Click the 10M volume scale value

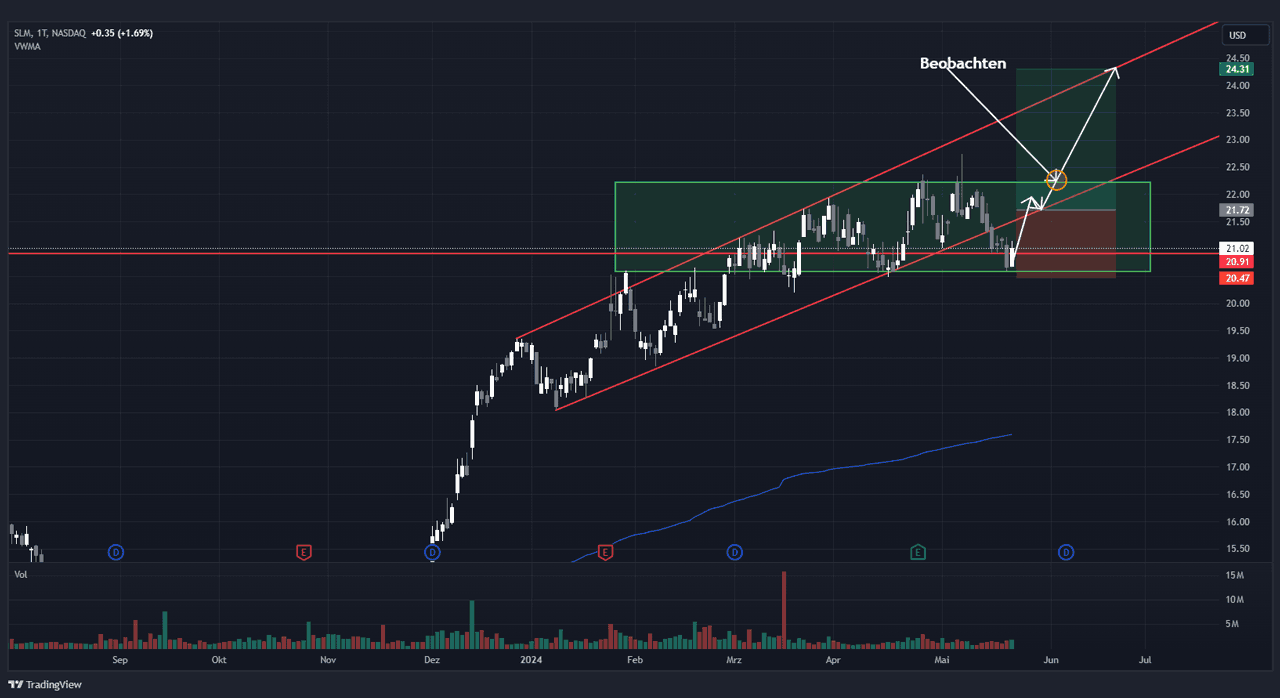click(1234, 600)
